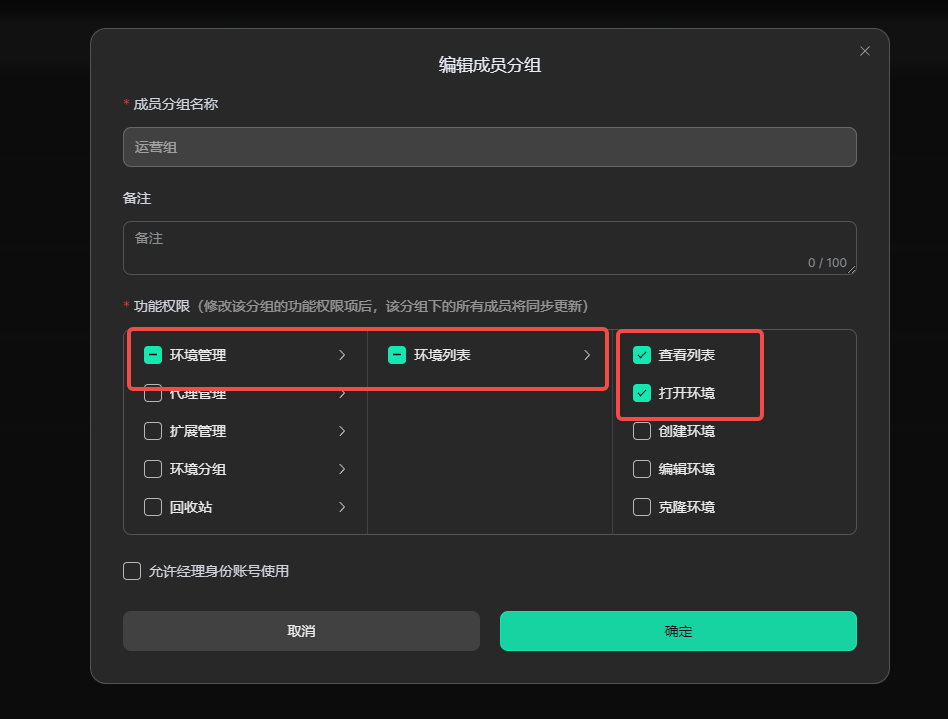Confirm changes with the 确定 button
Viewport: 948px width, 719px height.
[678, 631]
